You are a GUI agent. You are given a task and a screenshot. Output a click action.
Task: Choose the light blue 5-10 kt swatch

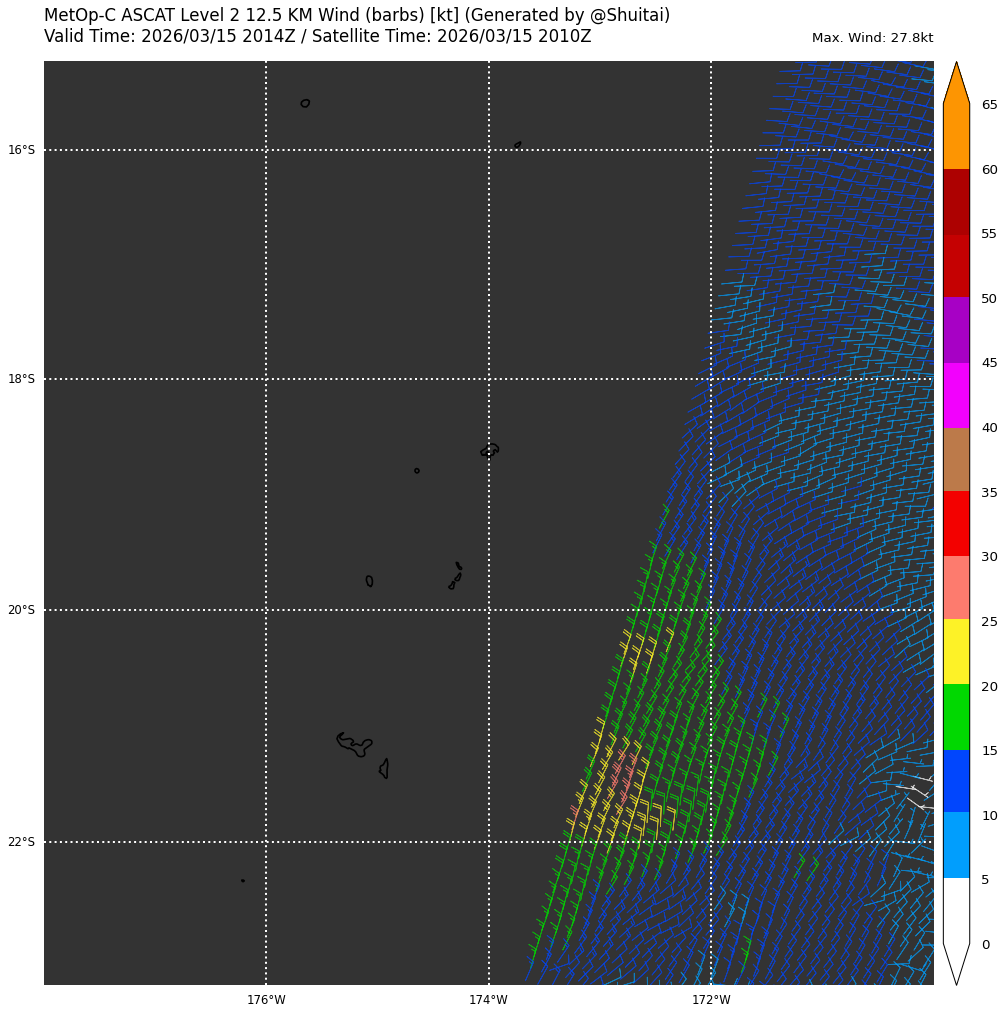coord(956,844)
